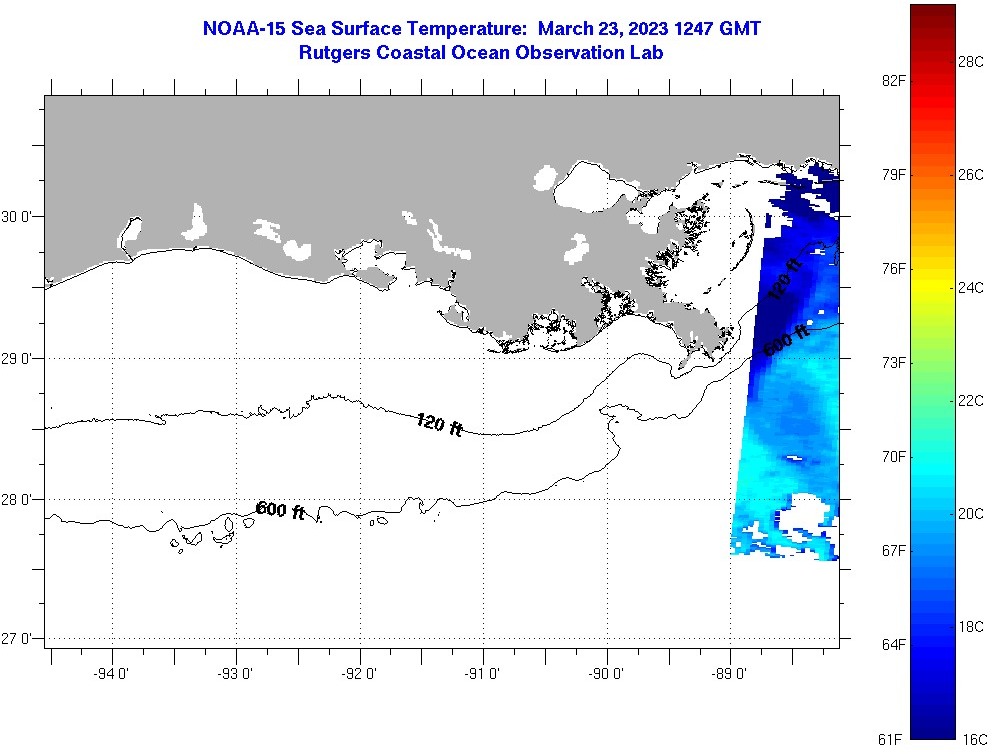992x754 pixels.
Task: Click the 28C colorbar label
Action: click(x=971, y=61)
